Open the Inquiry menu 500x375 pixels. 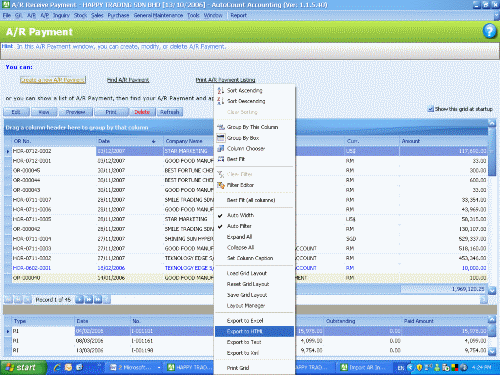click(x=61, y=15)
